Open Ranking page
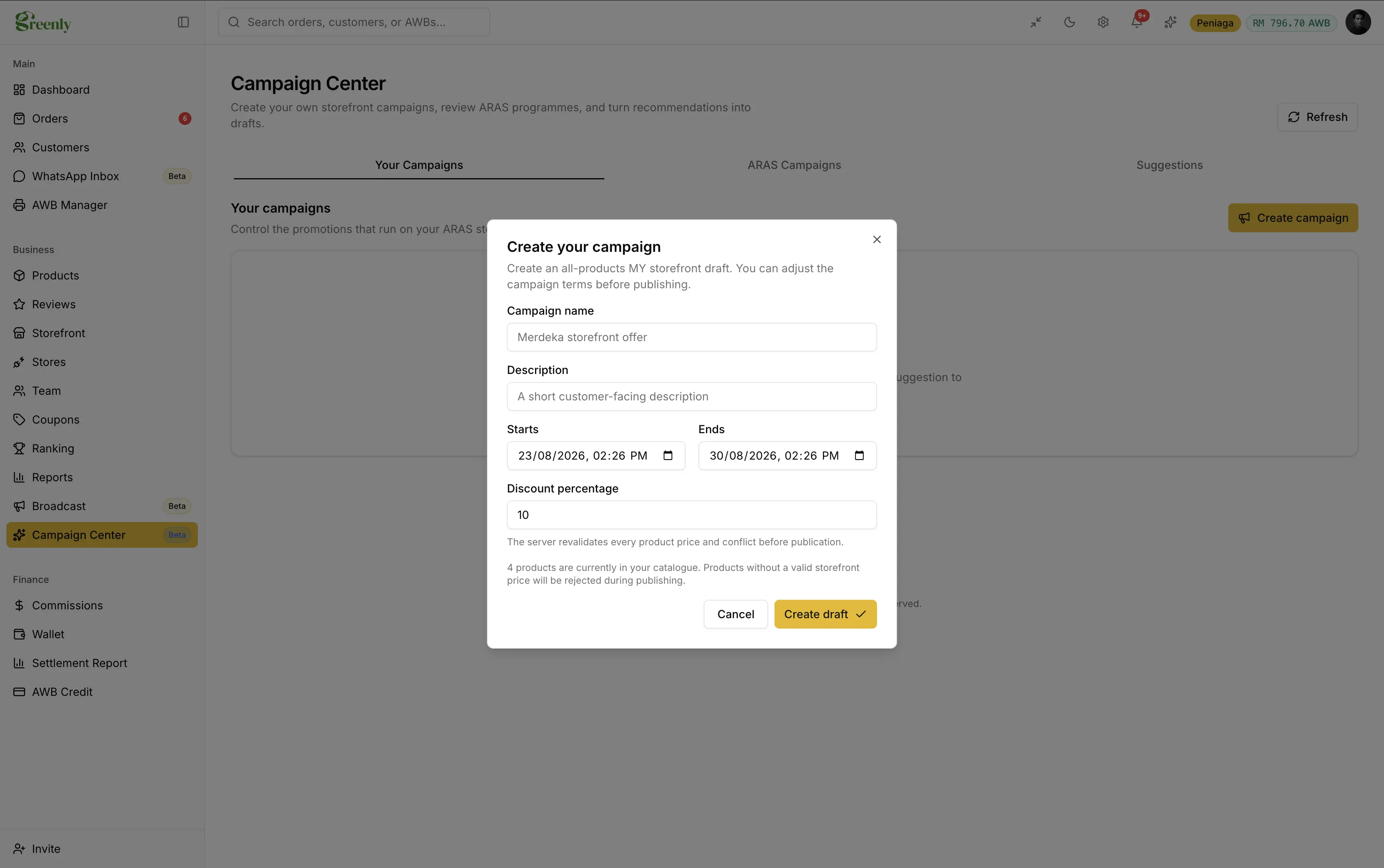1384x868 pixels. (102, 448)
